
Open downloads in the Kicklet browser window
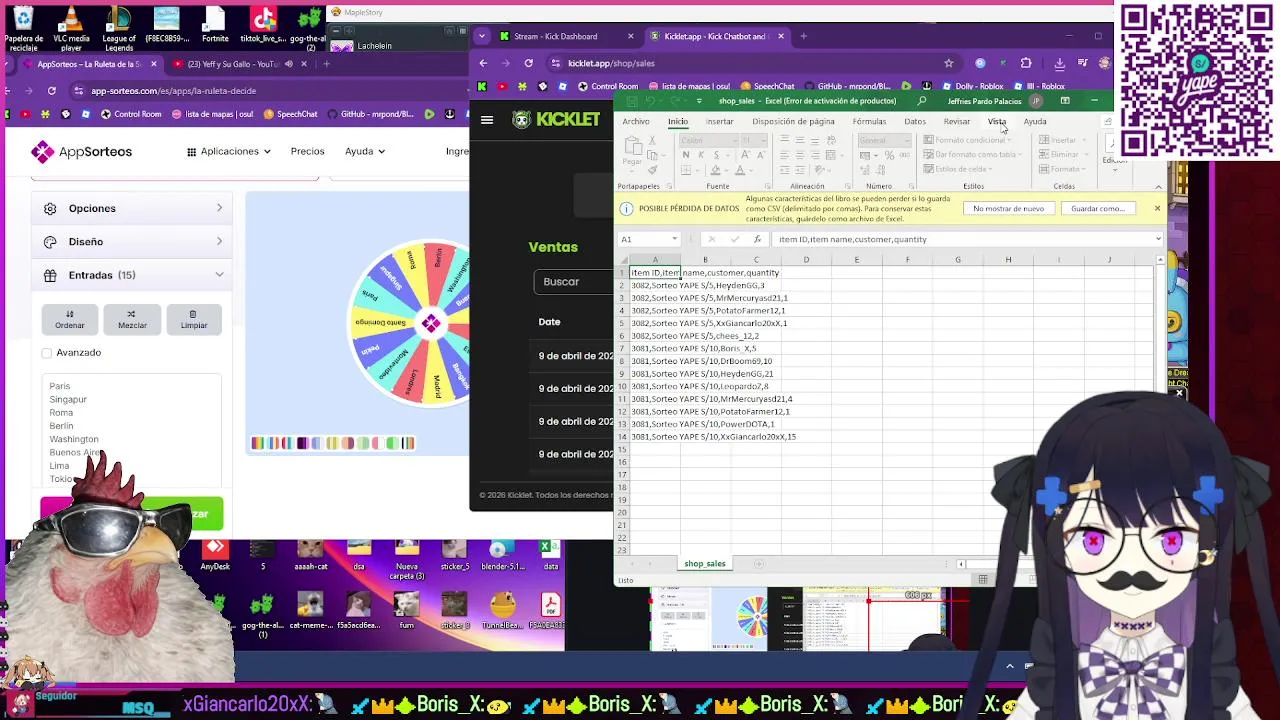(x=1060, y=63)
